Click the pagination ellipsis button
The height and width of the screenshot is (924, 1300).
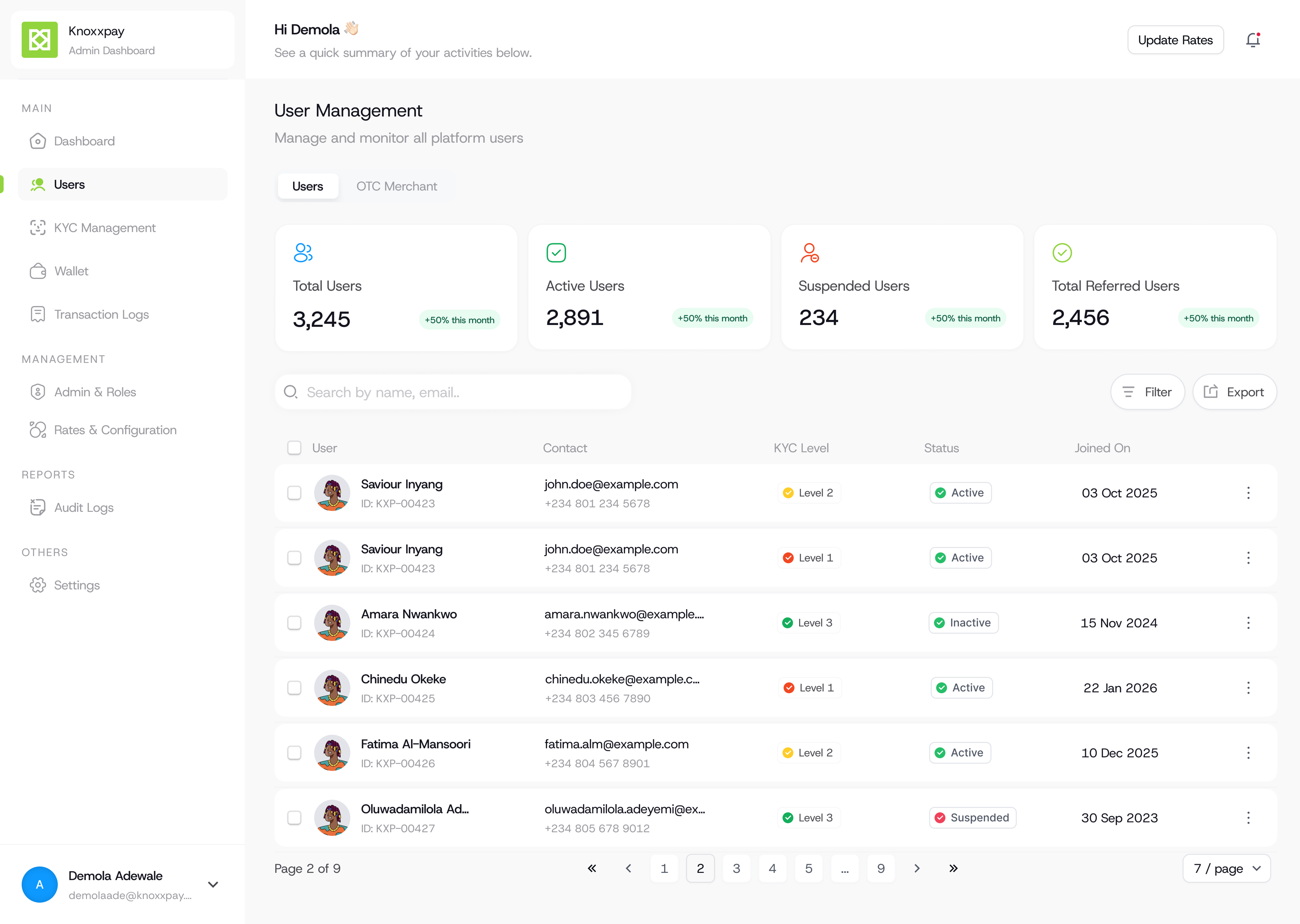click(x=845, y=868)
